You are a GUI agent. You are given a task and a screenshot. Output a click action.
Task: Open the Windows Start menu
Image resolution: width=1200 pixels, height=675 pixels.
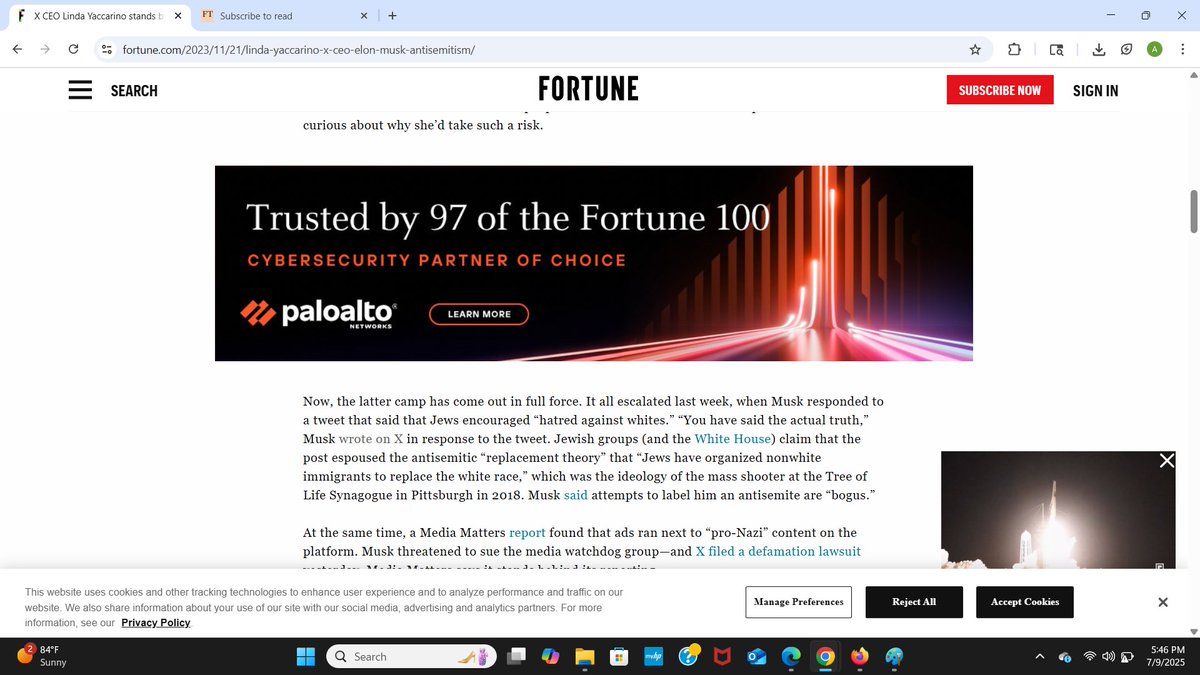point(306,656)
